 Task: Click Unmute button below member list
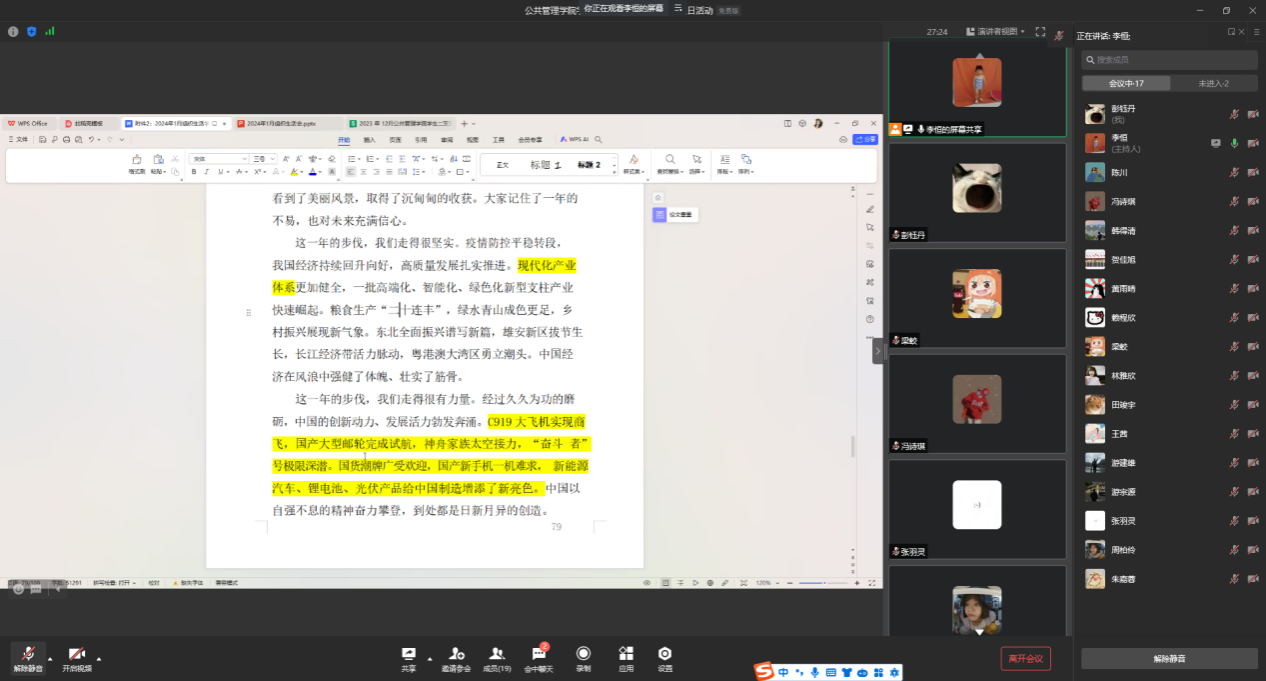click(x=1169, y=659)
